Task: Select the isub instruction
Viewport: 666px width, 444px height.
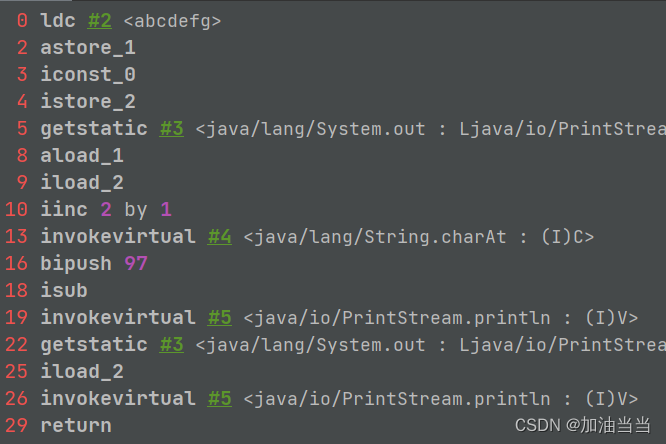Action: 64,290
